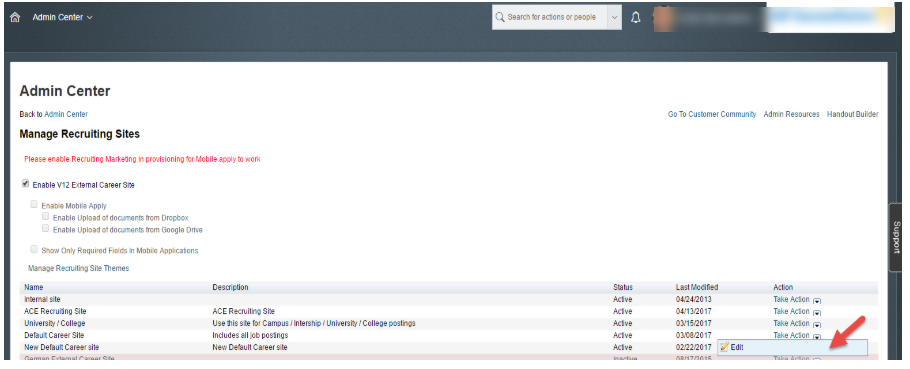Open the Admin Resources link
910x369 pixels.
[x=791, y=114]
